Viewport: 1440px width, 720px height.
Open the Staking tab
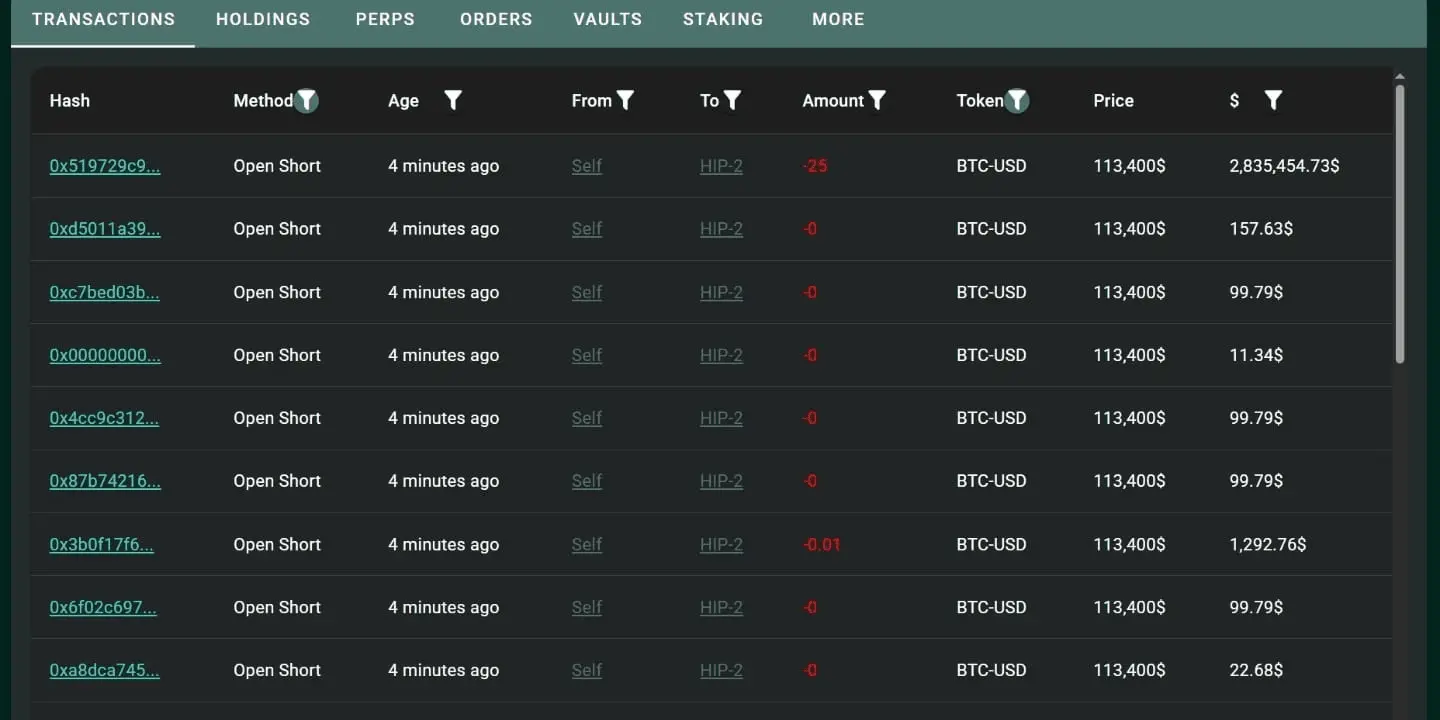(723, 19)
